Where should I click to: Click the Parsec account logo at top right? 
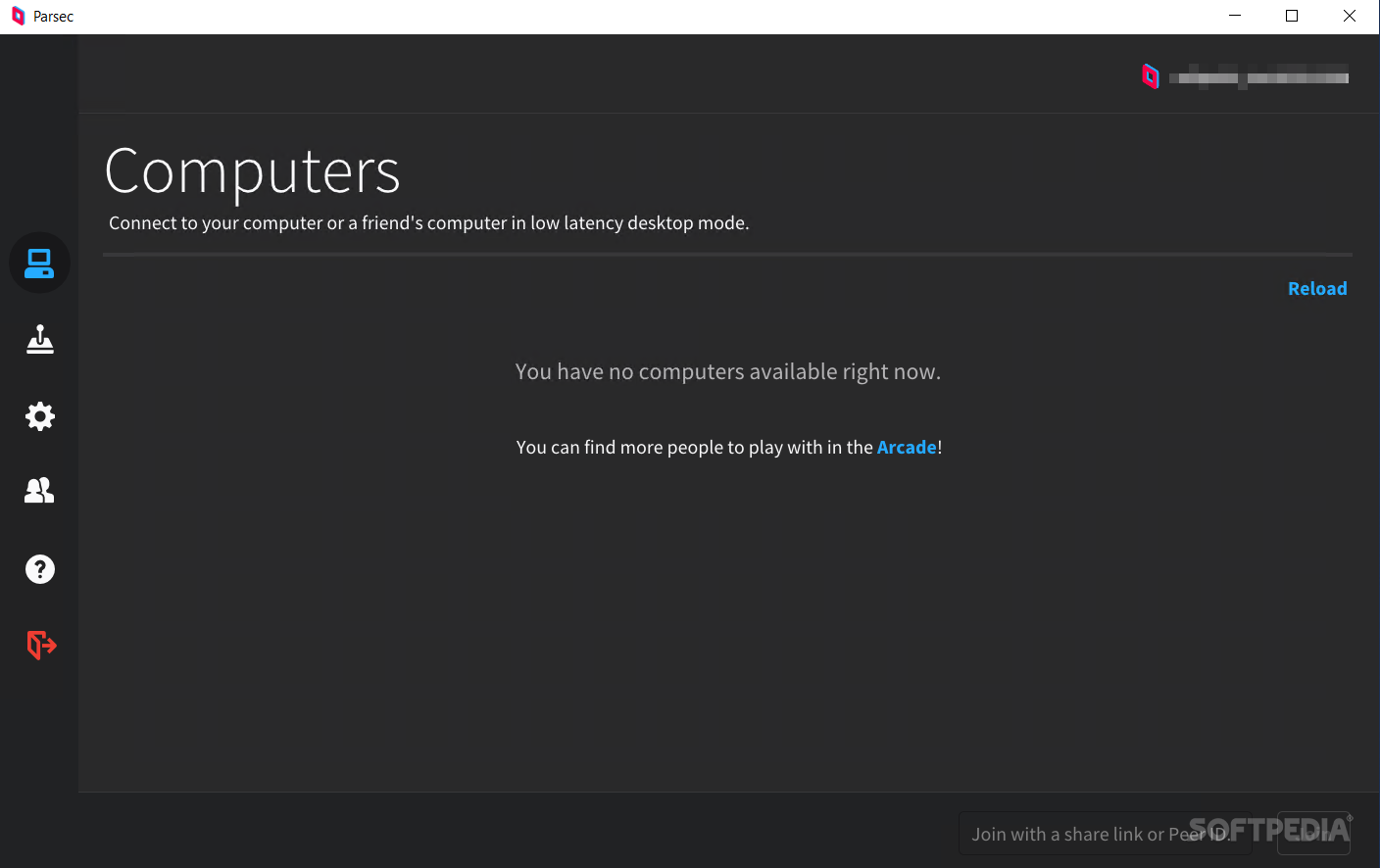click(x=1151, y=76)
